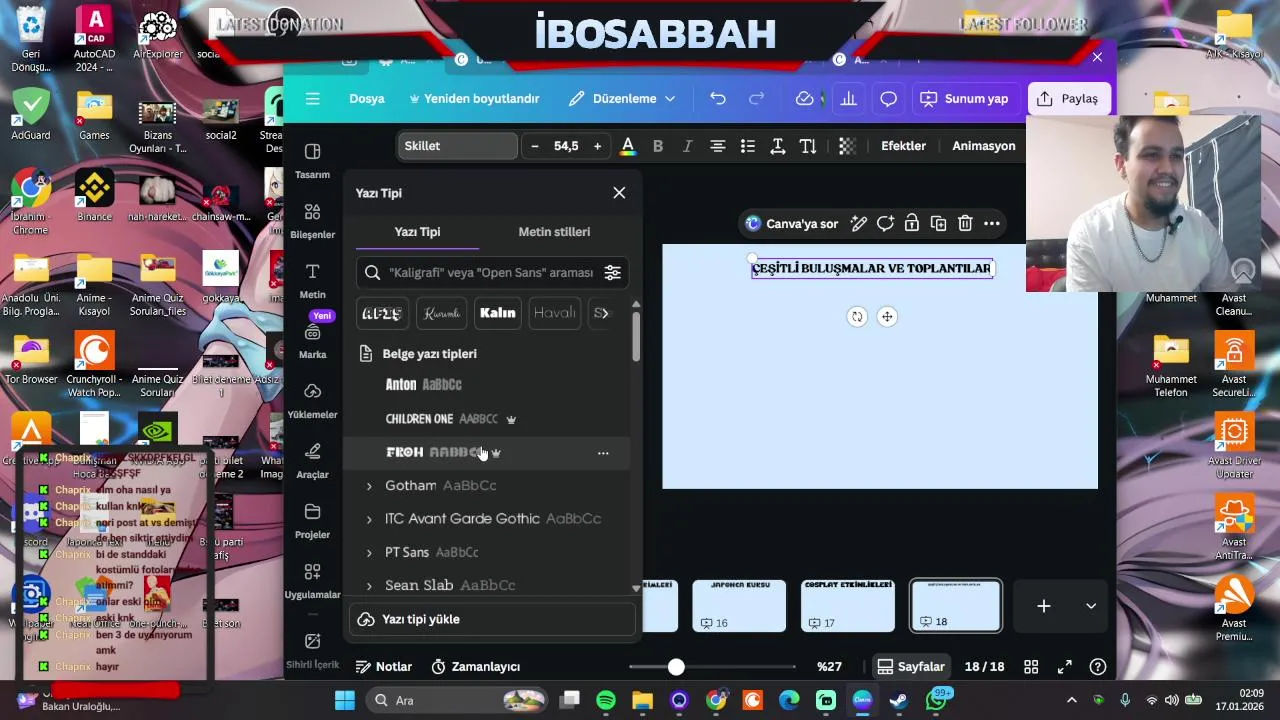Expand the ITC Avant Garde Gothic family

369,519
